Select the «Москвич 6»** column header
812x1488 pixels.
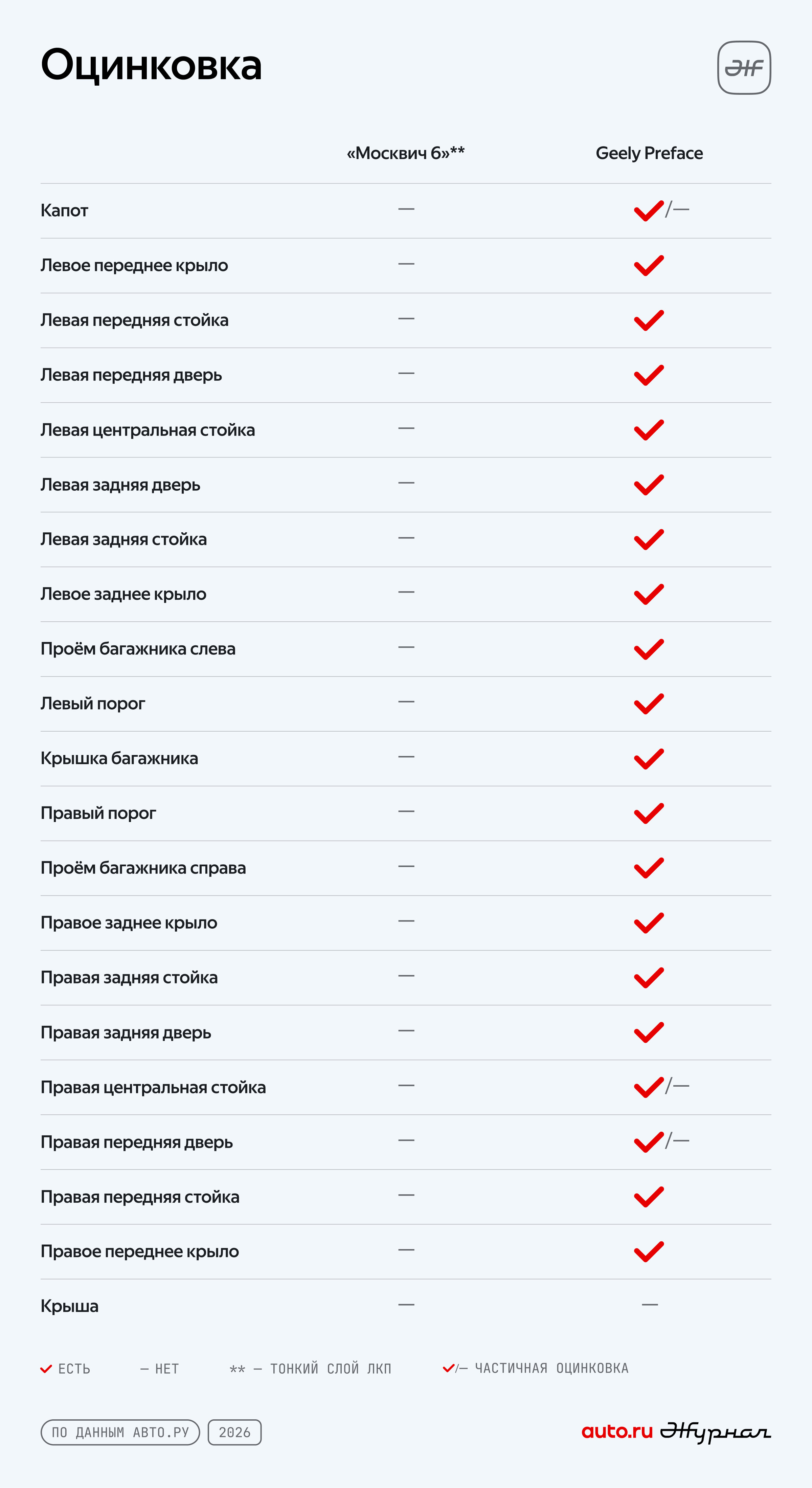(405, 153)
